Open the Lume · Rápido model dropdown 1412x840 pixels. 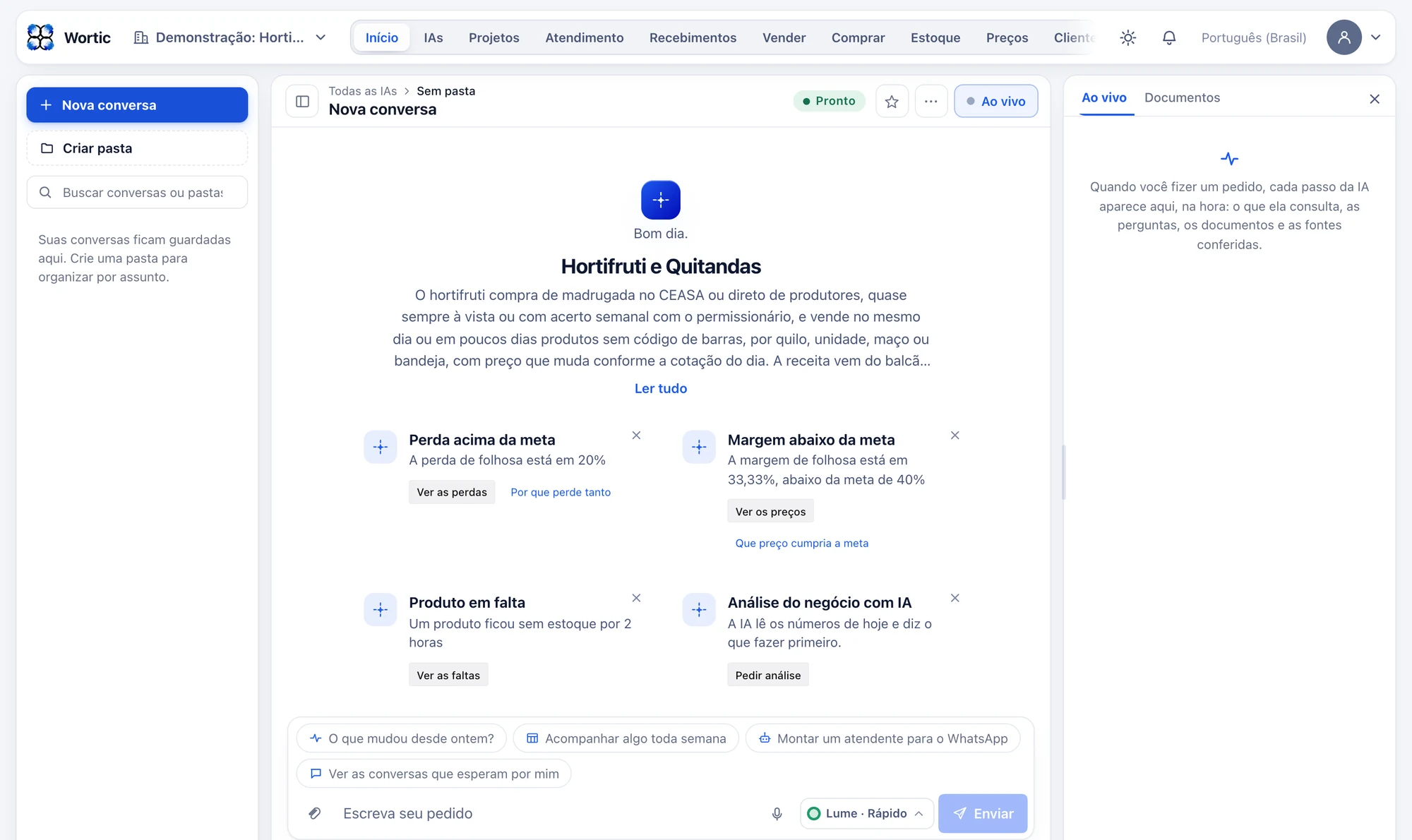pyautogui.click(x=866, y=813)
